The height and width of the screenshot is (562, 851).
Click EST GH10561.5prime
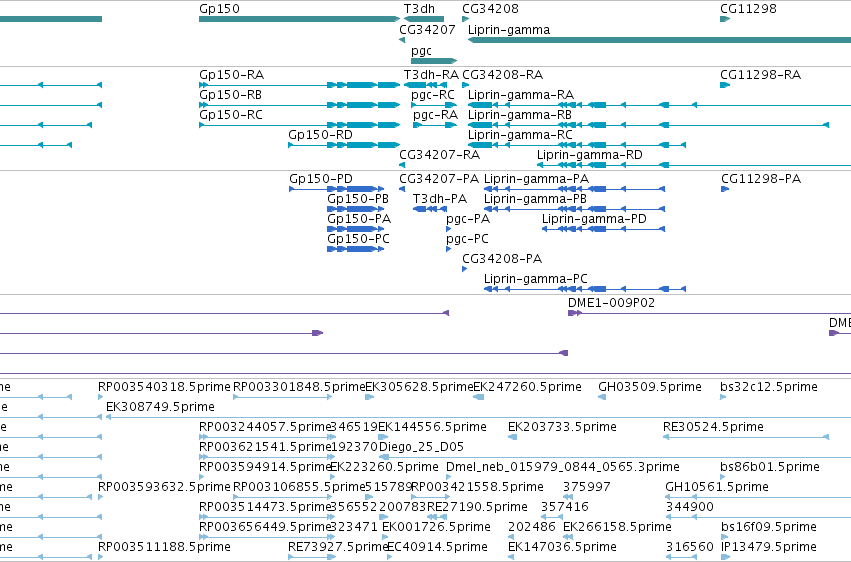coord(717,487)
